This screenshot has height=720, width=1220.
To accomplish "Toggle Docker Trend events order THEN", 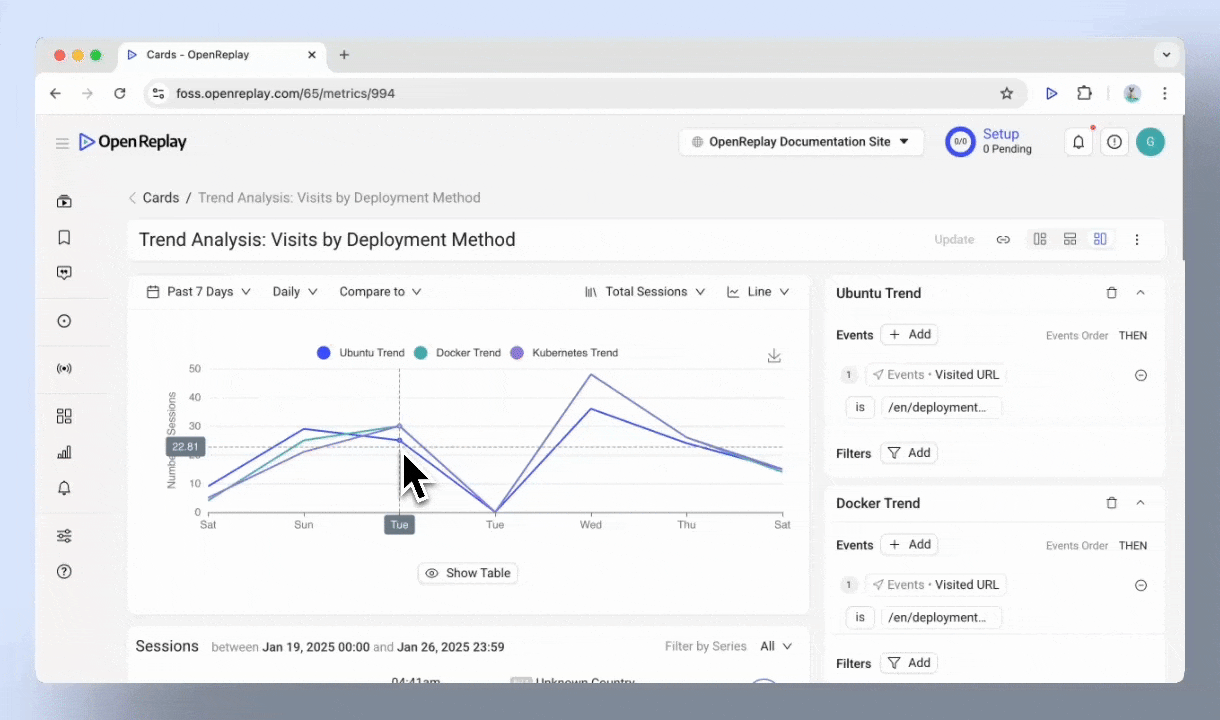I will click(1133, 545).
